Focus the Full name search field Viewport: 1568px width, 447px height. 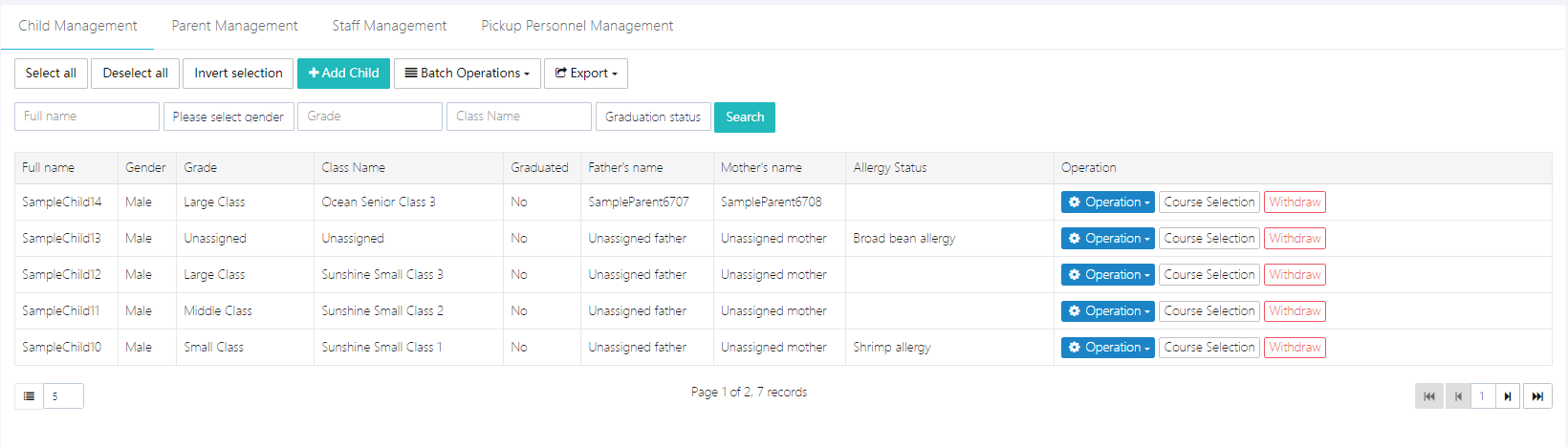87,117
